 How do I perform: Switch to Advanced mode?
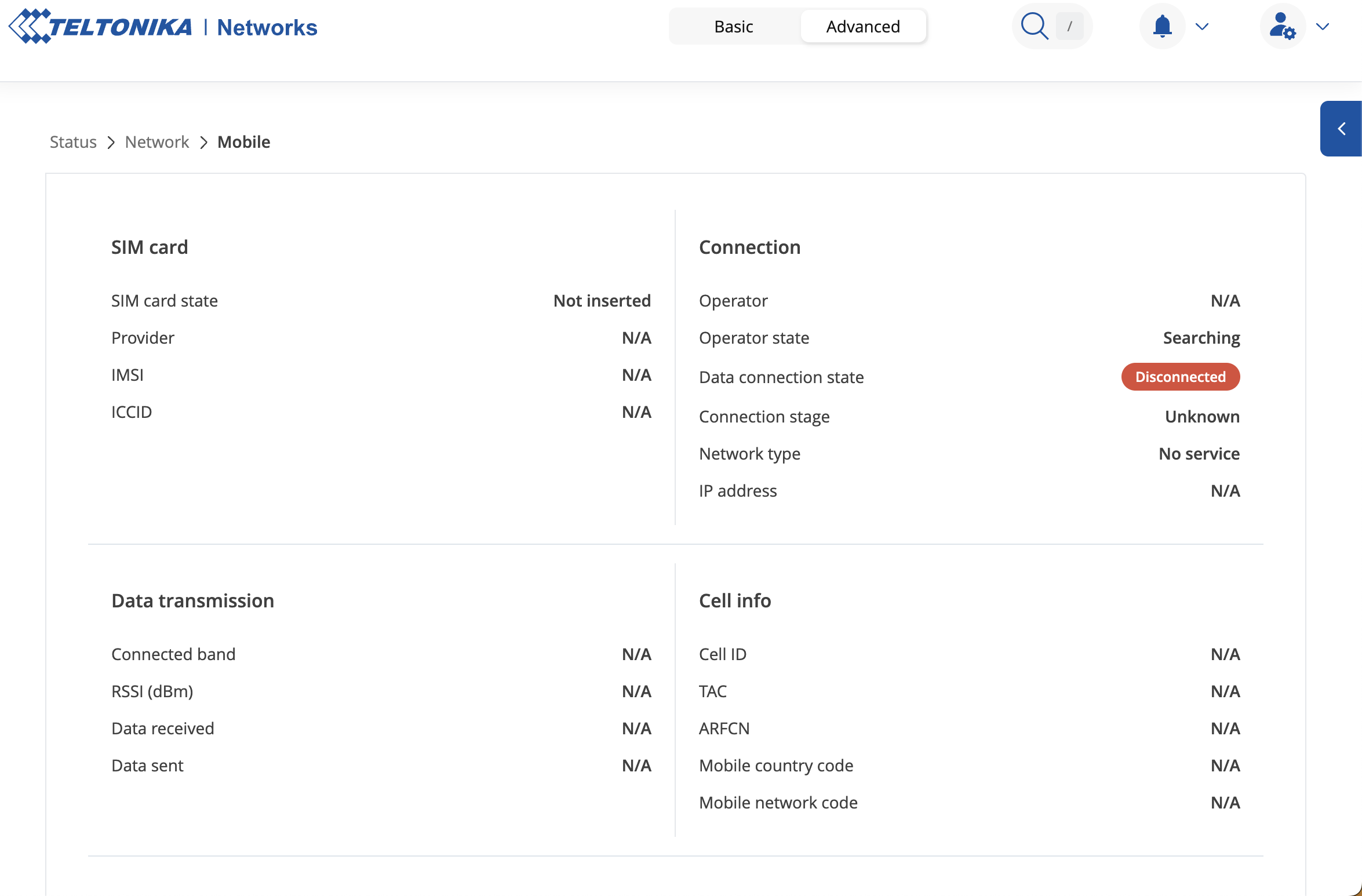pyautogui.click(x=863, y=27)
